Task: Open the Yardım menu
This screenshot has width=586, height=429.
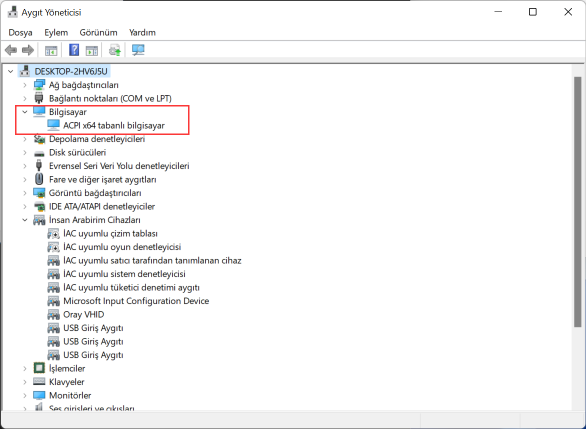Action: pyautogui.click(x=142, y=33)
